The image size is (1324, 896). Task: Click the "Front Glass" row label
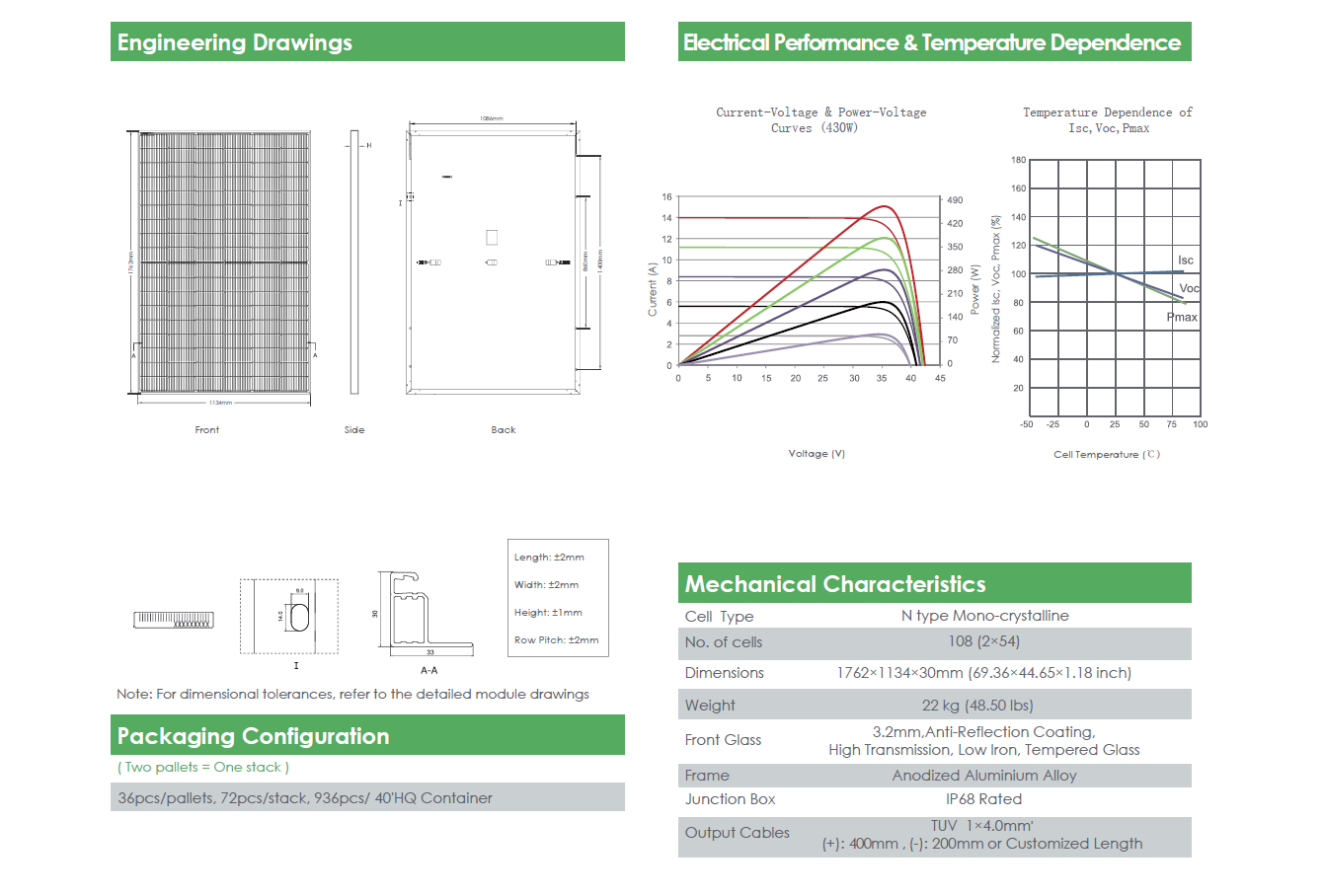pos(723,740)
